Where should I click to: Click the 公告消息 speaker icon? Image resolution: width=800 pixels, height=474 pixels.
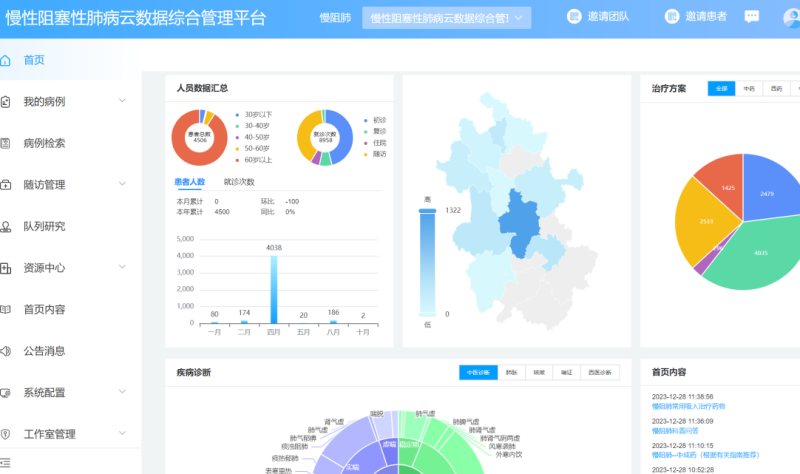[6, 351]
